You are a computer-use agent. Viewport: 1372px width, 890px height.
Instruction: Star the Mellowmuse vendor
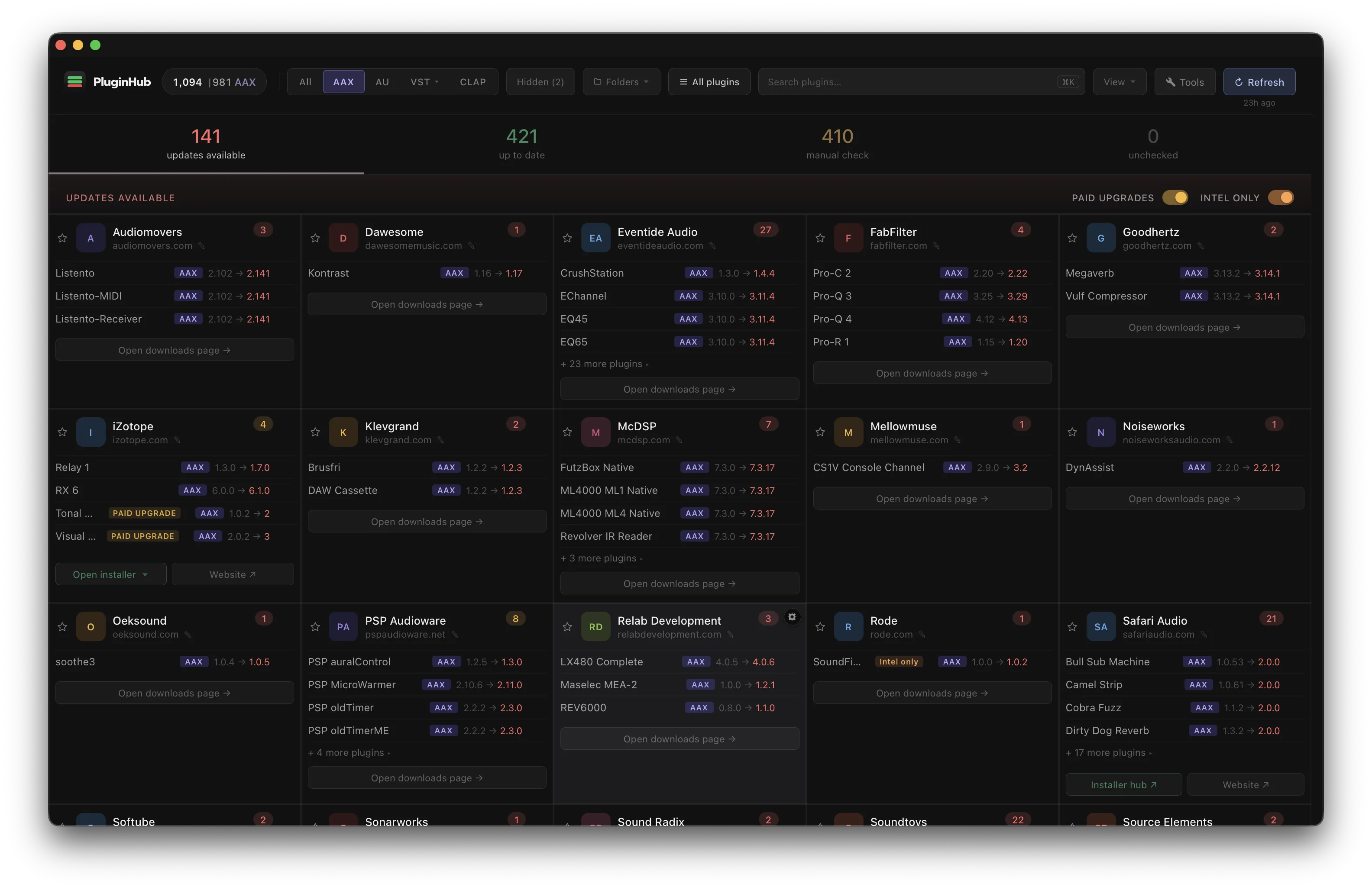click(x=820, y=432)
